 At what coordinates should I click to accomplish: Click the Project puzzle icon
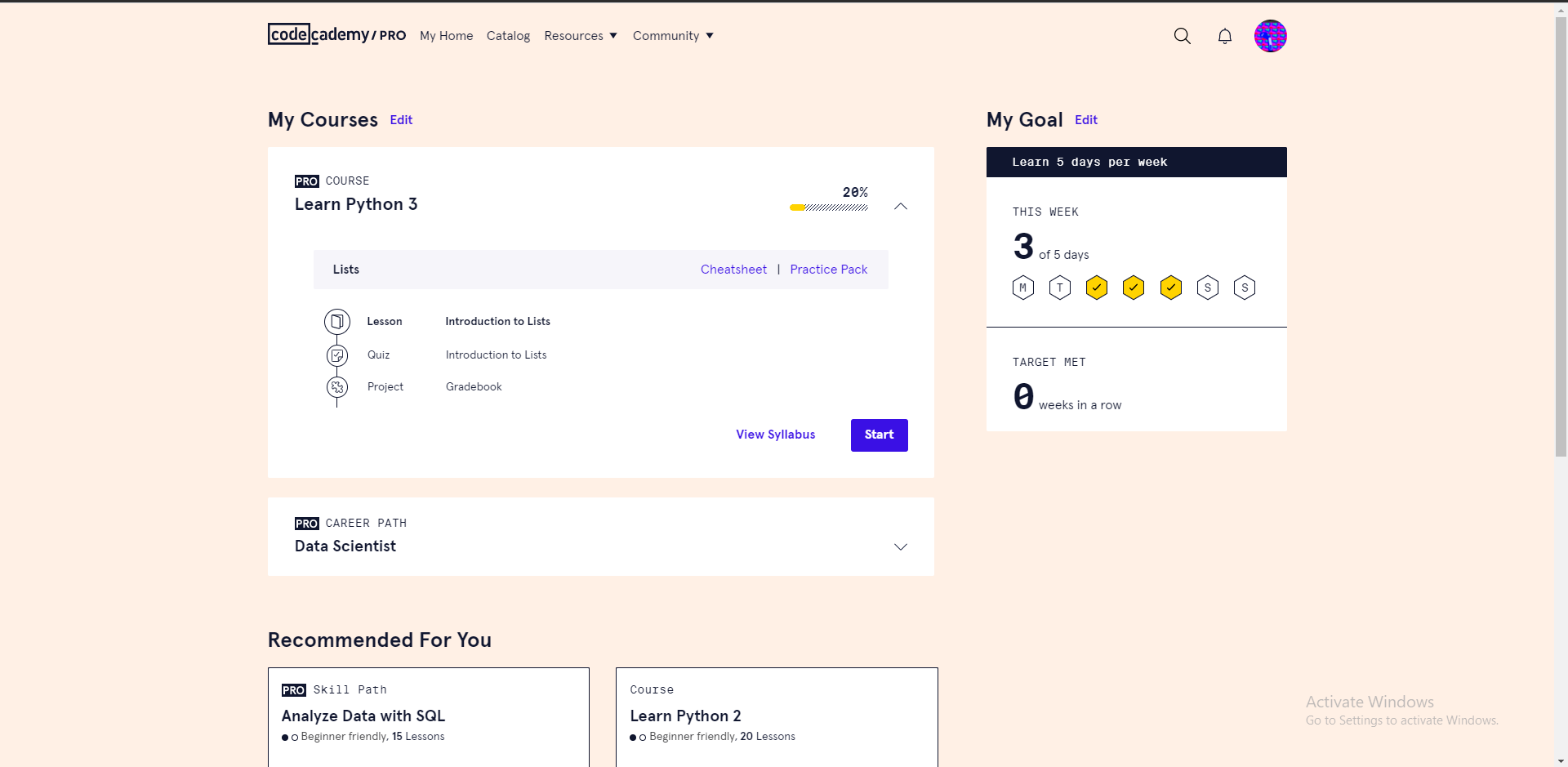[x=337, y=387]
